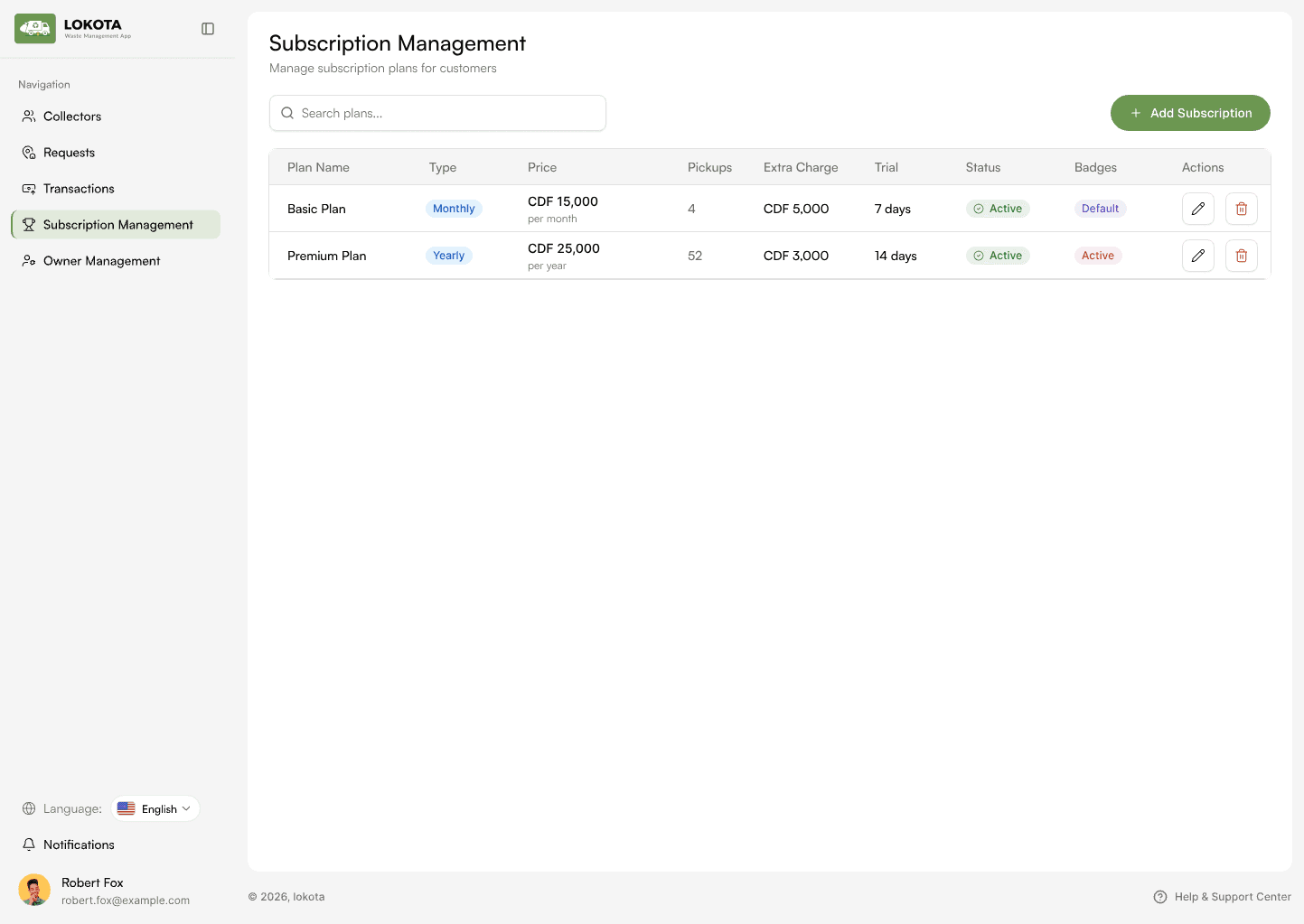The width and height of the screenshot is (1304, 924).
Task: Click the Notifications bell icon
Action: pos(29,845)
